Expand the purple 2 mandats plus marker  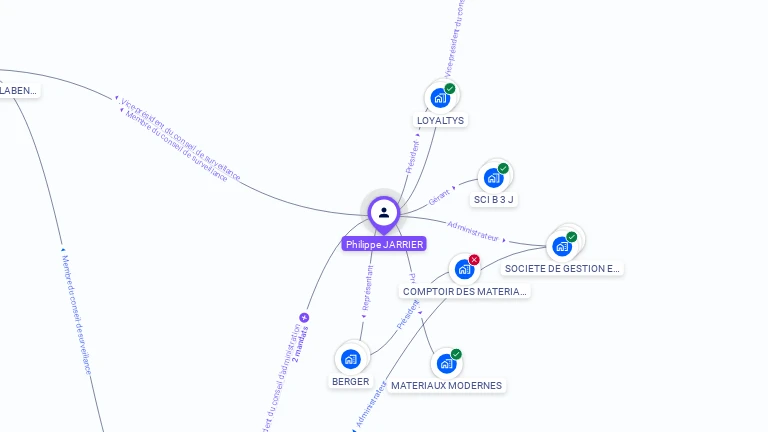[x=304, y=318]
